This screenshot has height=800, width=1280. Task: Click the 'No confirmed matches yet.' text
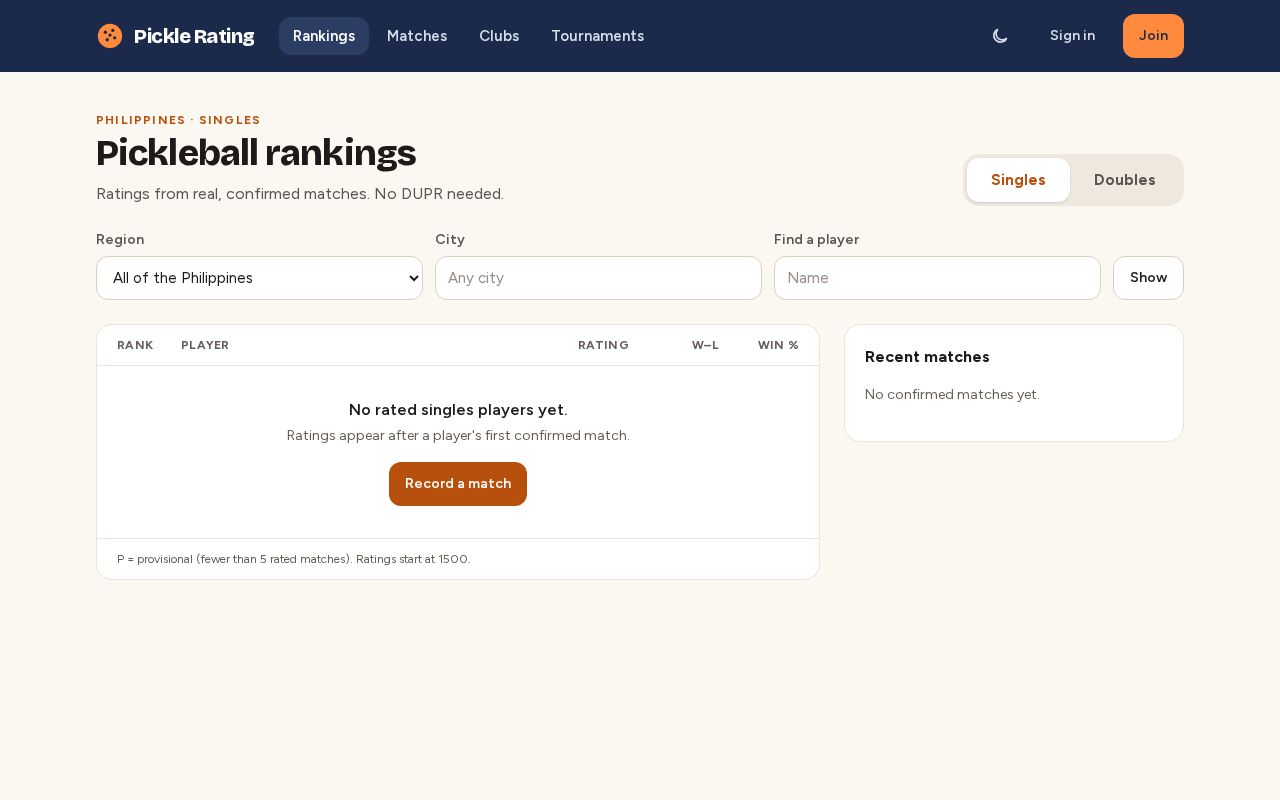tap(952, 394)
